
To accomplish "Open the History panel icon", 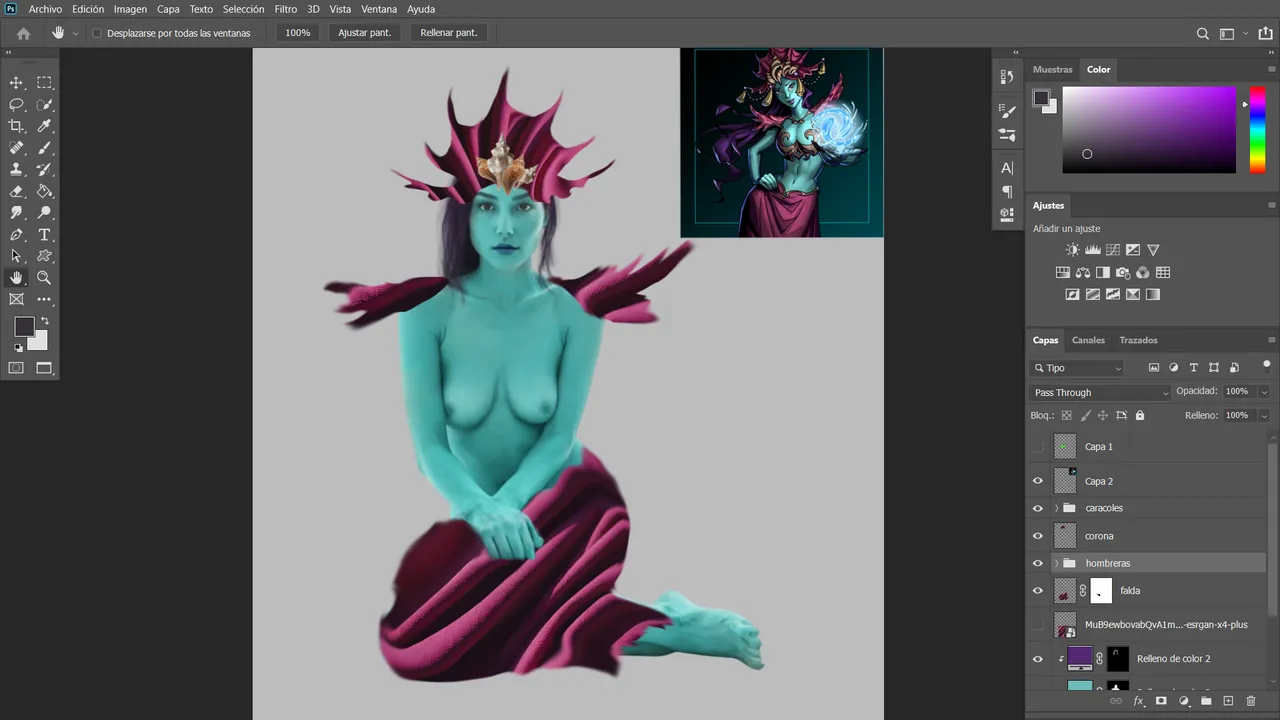I will click(x=1007, y=77).
